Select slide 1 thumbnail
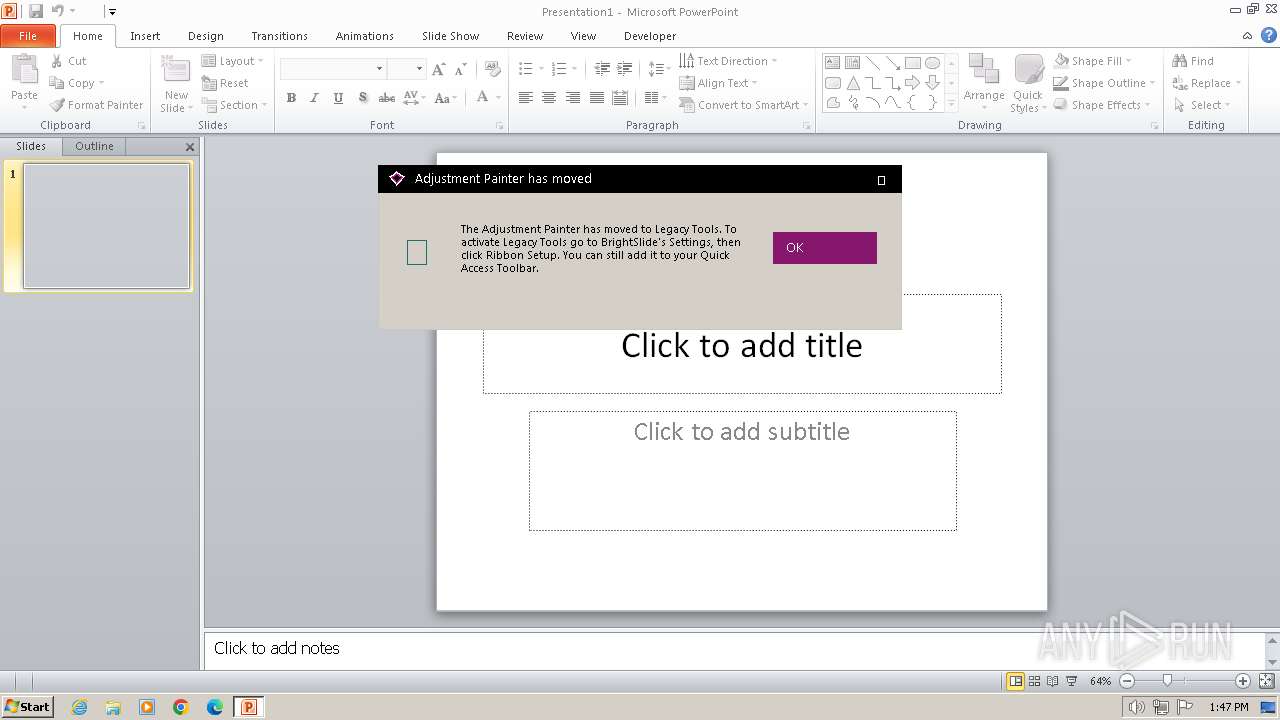1280x720 pixels. (106, 226)
